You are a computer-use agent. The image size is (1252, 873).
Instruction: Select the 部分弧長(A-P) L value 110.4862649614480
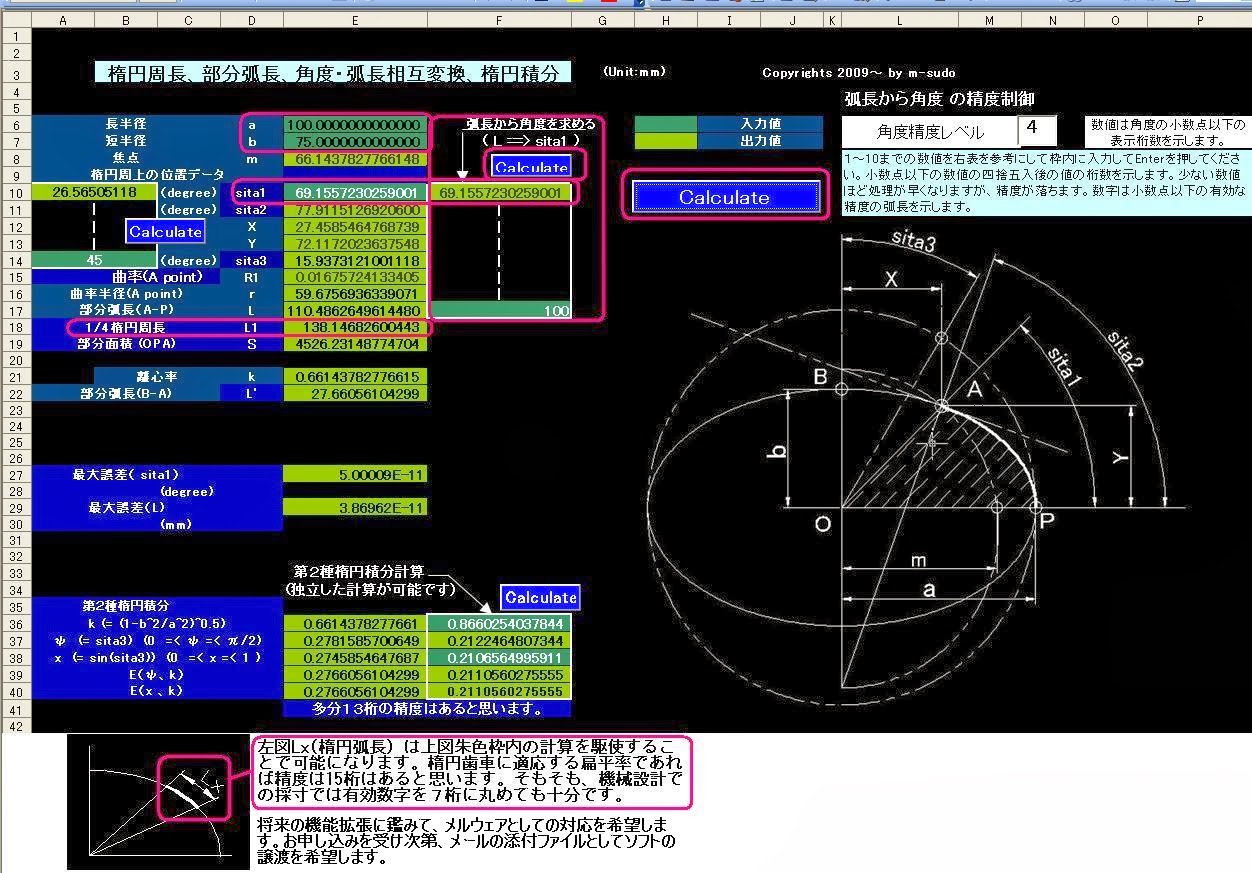click(355, 311)
